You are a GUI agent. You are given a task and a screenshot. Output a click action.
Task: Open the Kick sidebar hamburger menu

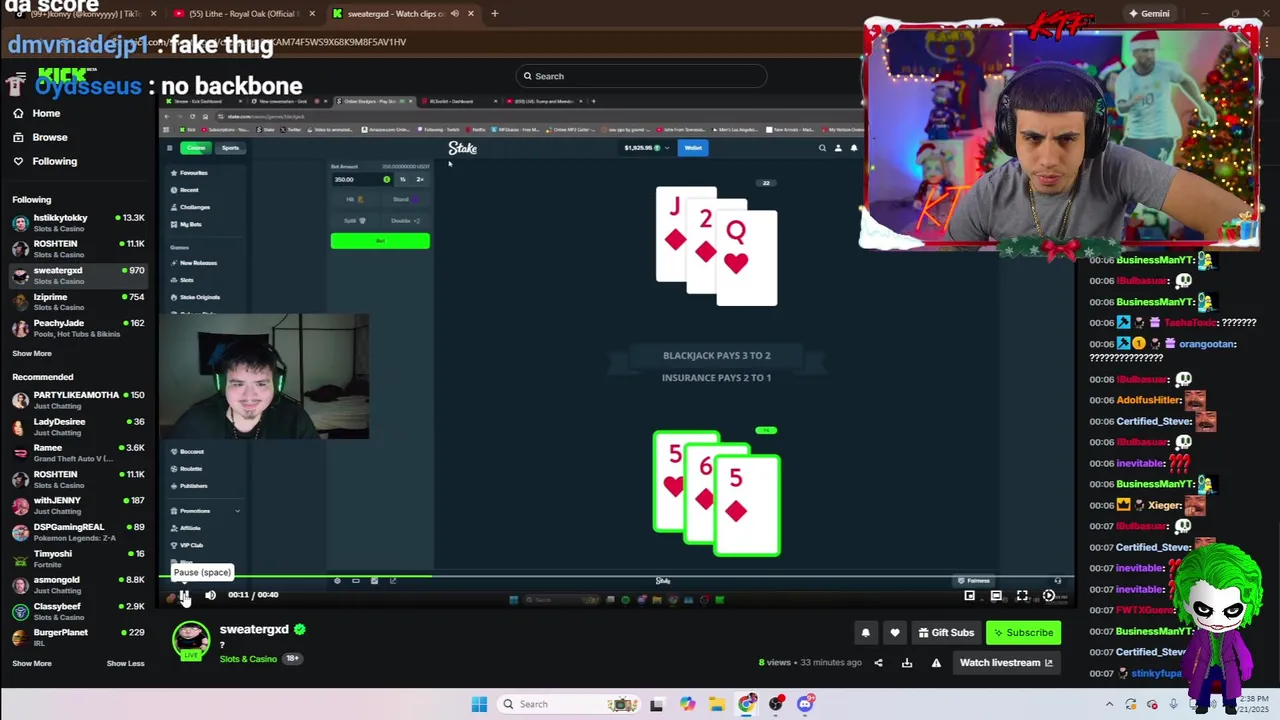(x=19, y=76)
